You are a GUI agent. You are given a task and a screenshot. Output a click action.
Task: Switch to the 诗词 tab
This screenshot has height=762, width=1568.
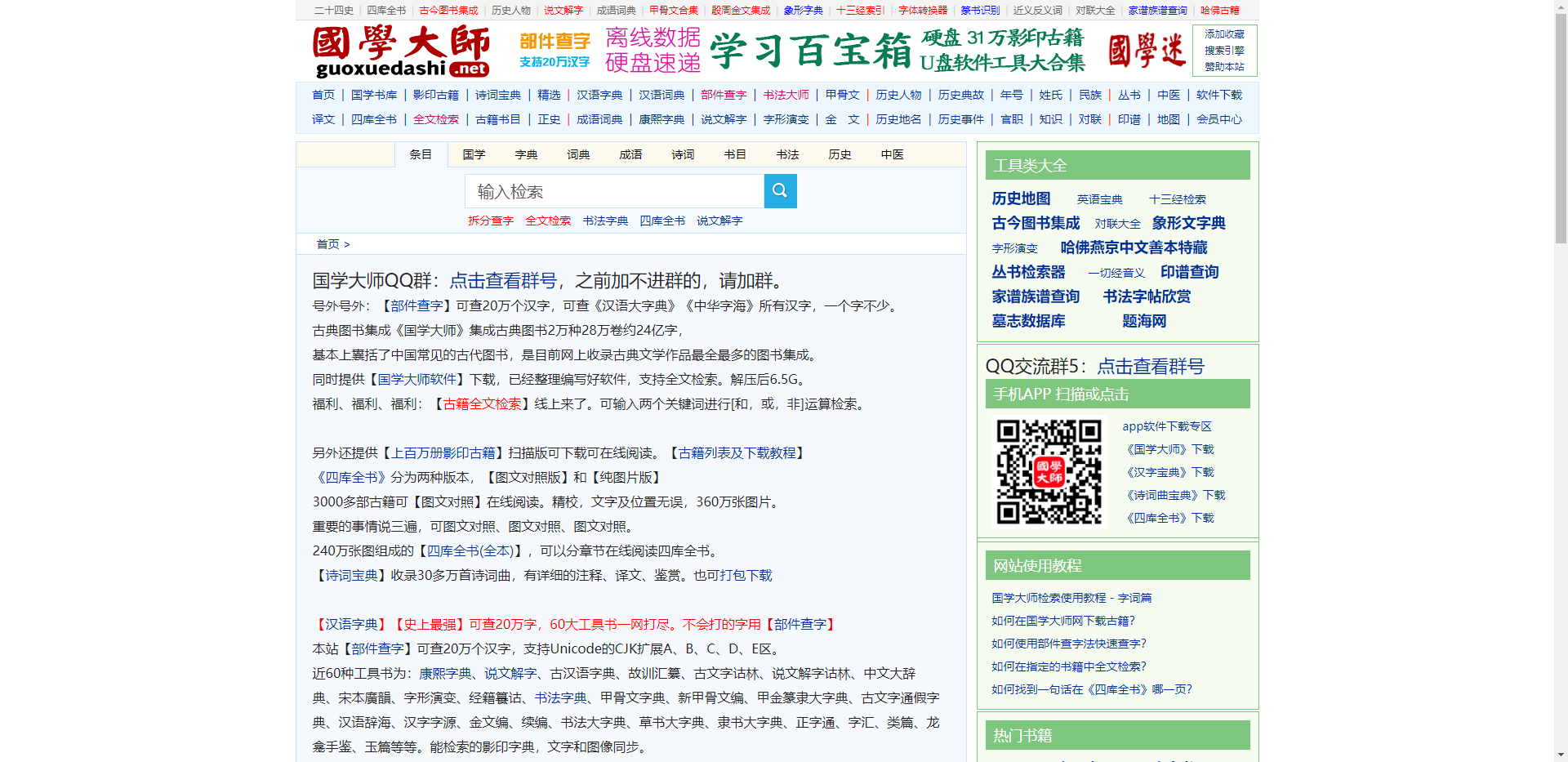(683, 154)
